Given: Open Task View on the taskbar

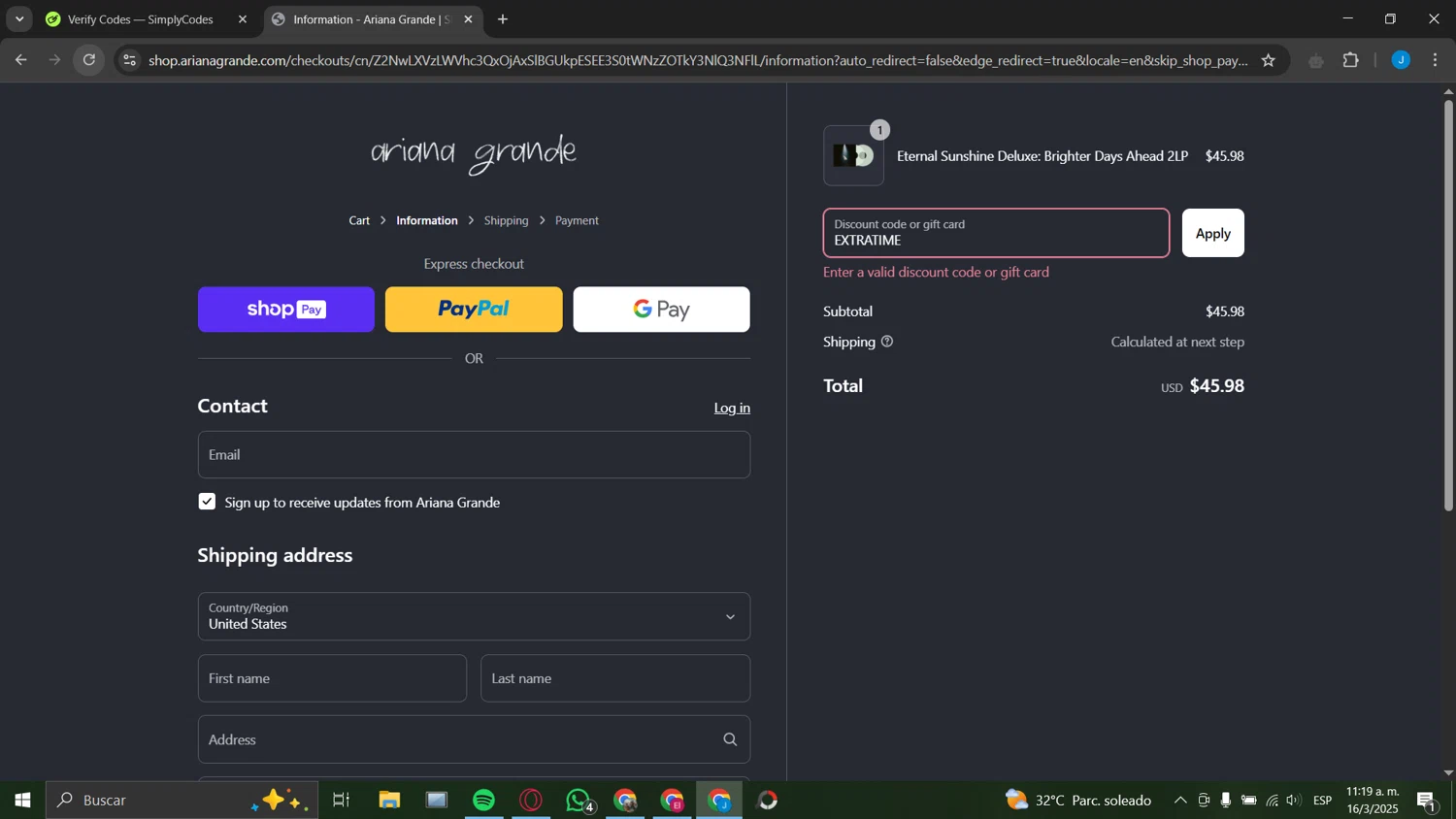Looking at the screenshot, I should coord(341,801).
